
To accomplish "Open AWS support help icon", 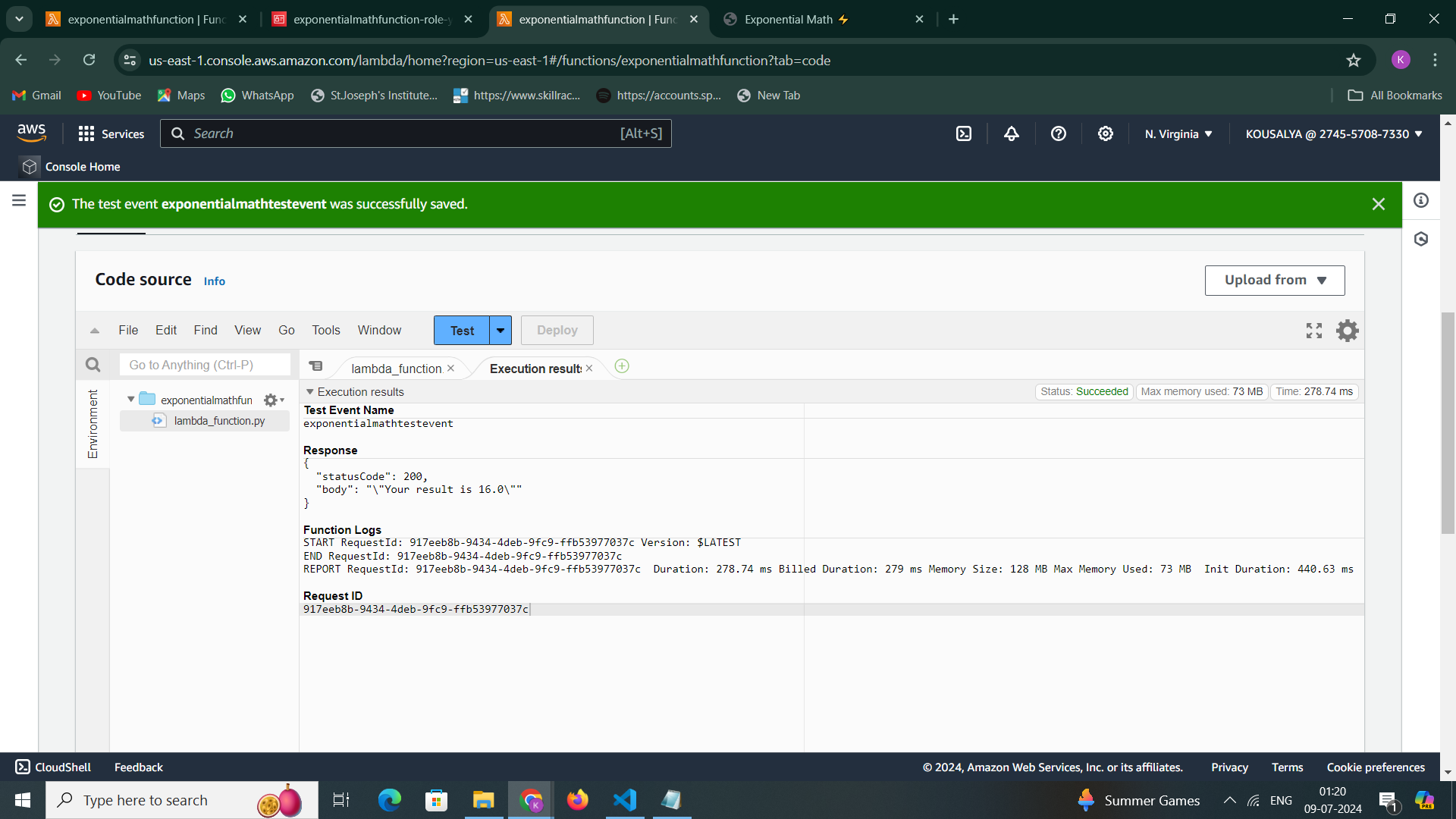I will coord(1059,133).
